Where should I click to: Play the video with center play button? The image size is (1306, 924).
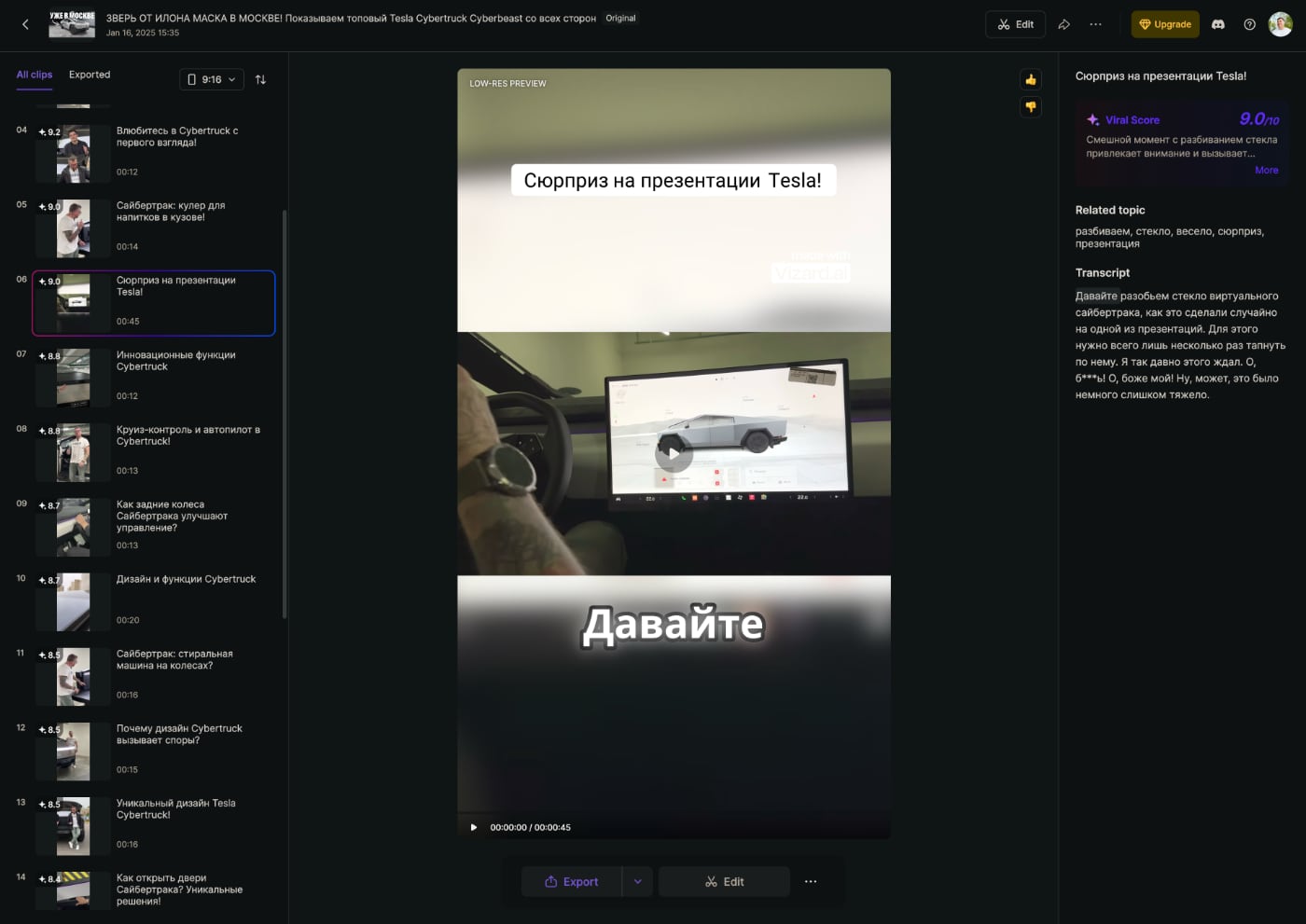click(674, 453)
